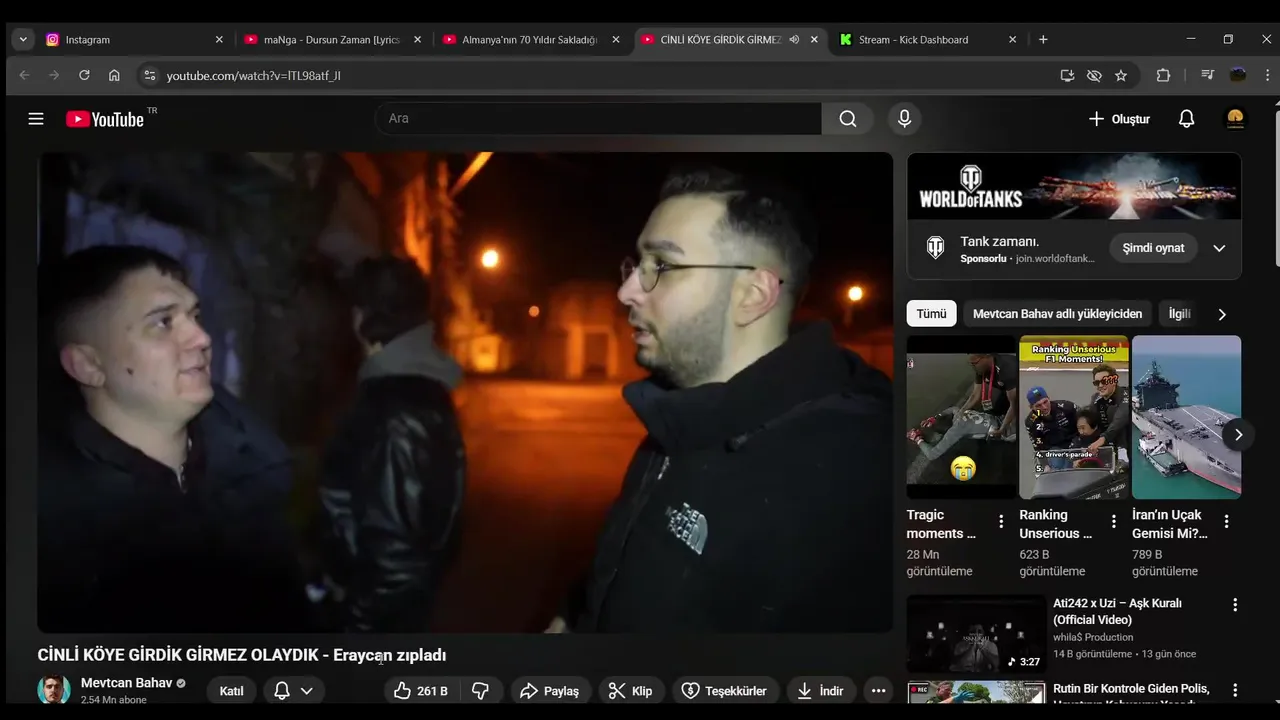Click the Oluştur create button
The height and width of the screenshot is (720, 1280).
pos(1119,119)
